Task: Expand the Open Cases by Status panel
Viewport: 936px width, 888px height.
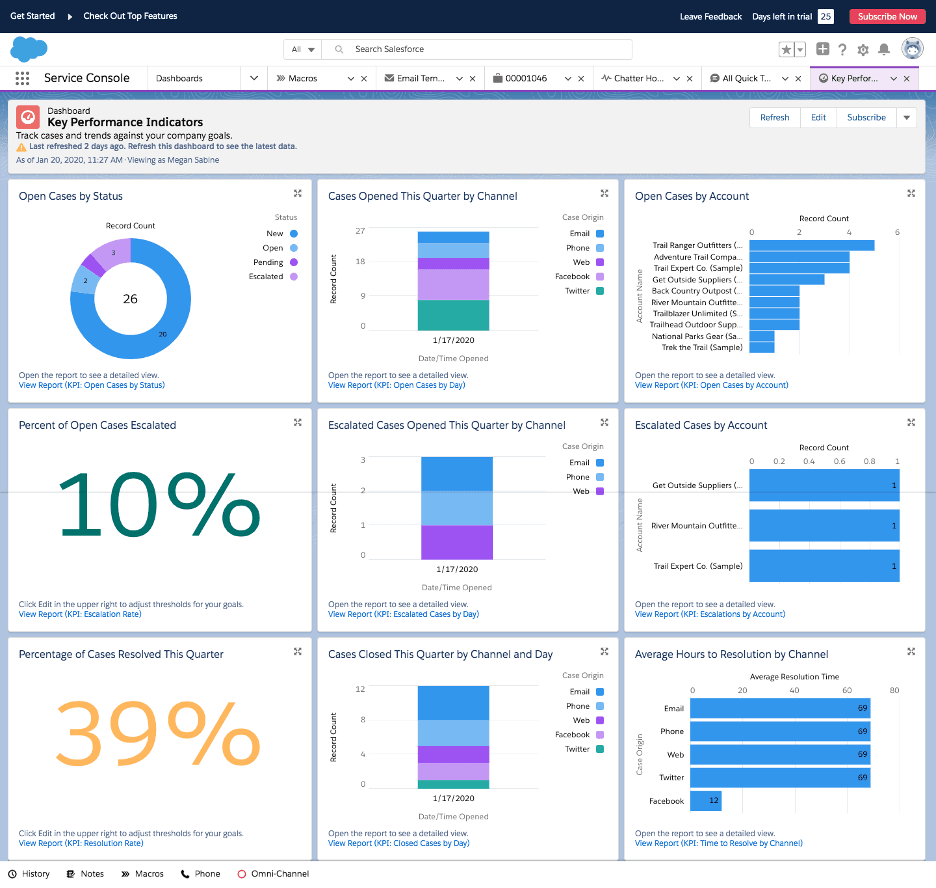Action: [x=297, y=194]
